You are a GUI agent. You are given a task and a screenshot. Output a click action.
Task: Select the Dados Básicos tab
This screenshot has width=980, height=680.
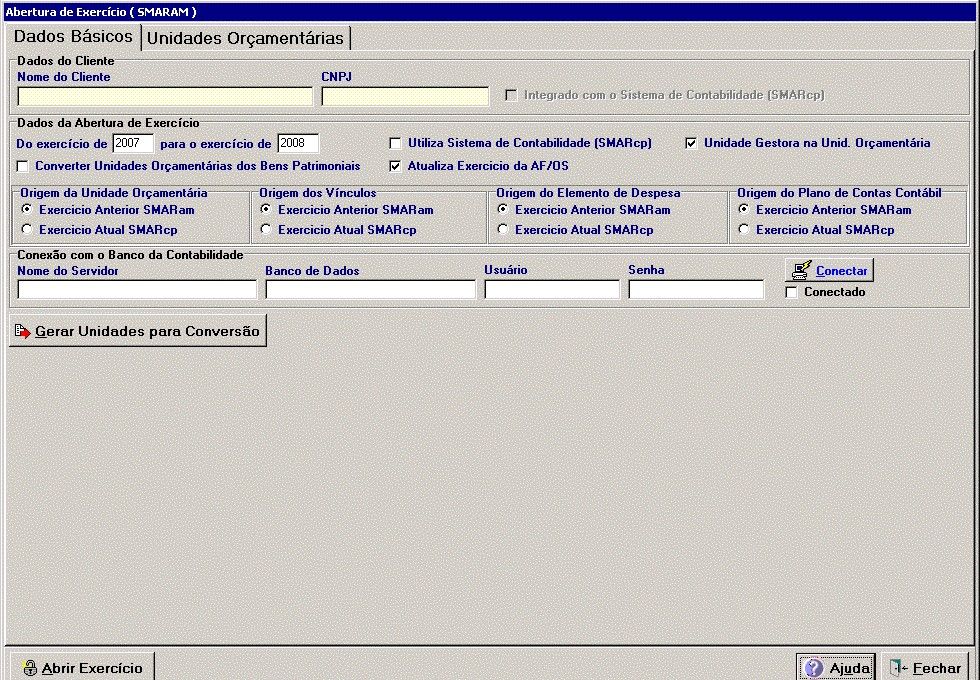pyautogui.click(x=73, y=36)
